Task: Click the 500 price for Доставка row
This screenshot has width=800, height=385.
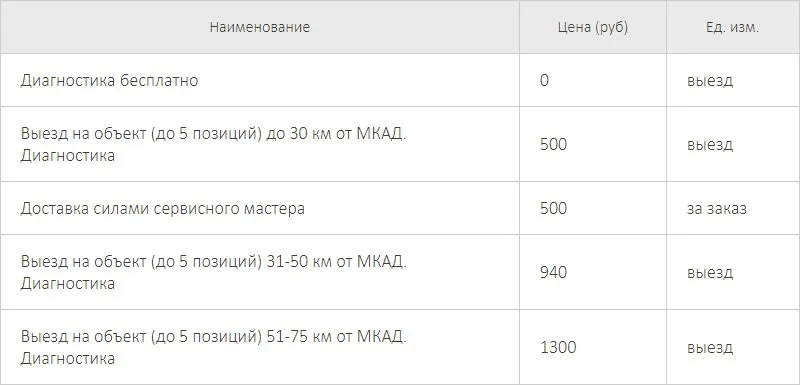Action: (x=554, y=208)
